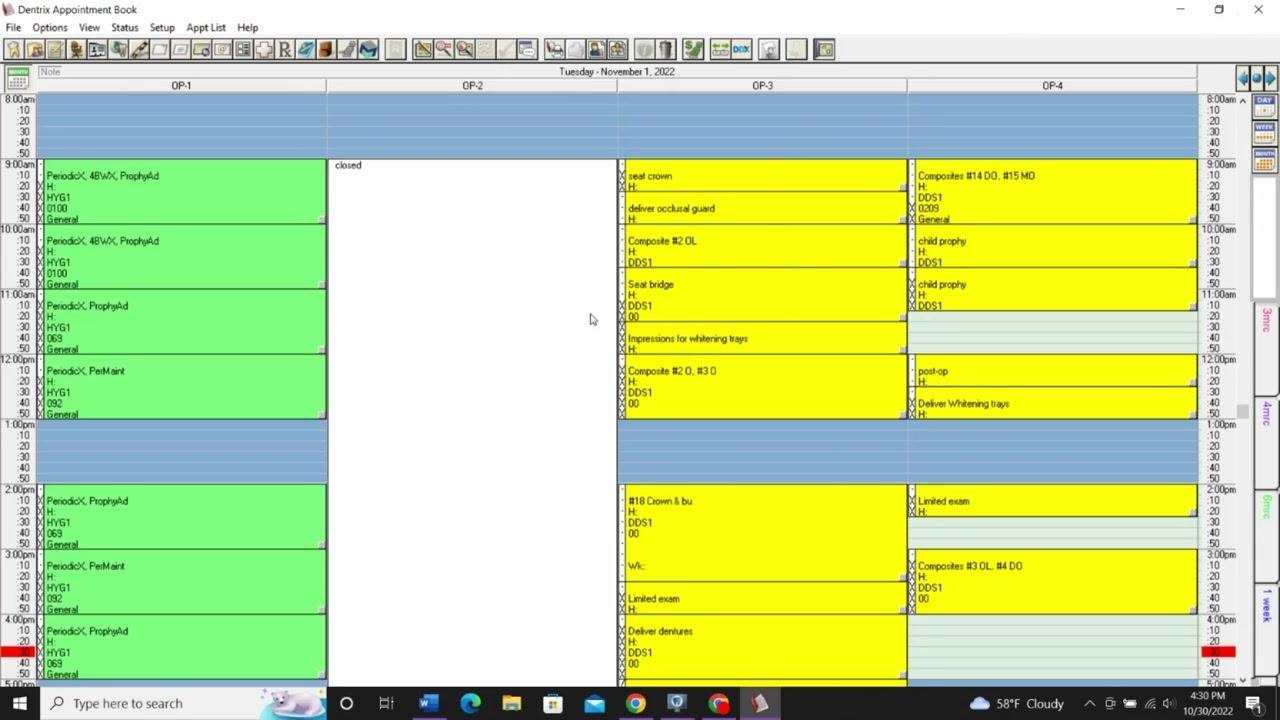The image size is (1280, 720).
Task: Select the deliver occlusal guard appointment
Action: (x=762, y=208)
